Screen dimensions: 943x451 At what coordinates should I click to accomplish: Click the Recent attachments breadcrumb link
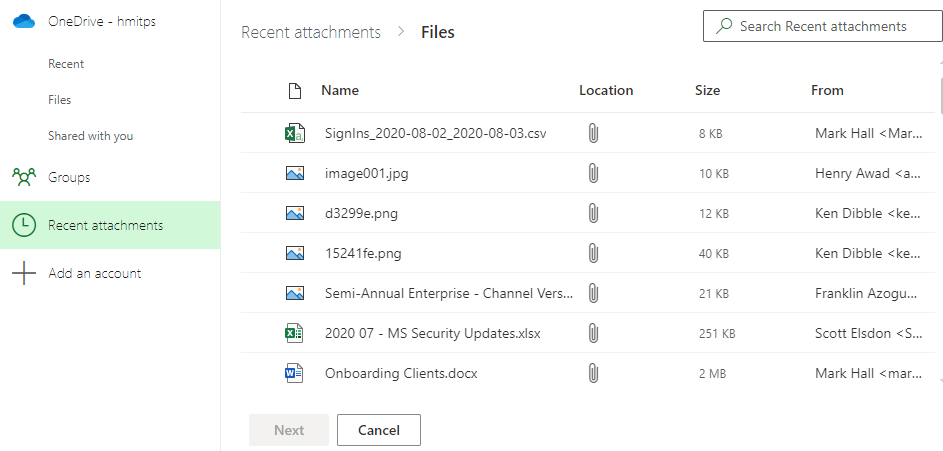[x=311, y=32]
